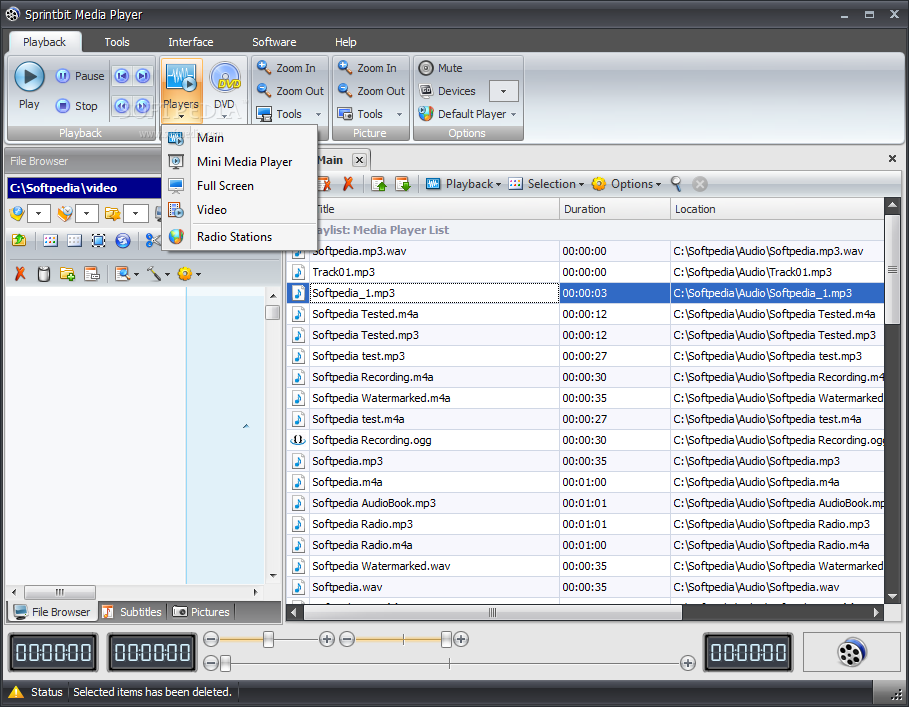Click Zoom In in Picture group
The width and height of the screenshot is (909, 707).
pos(368,68)
